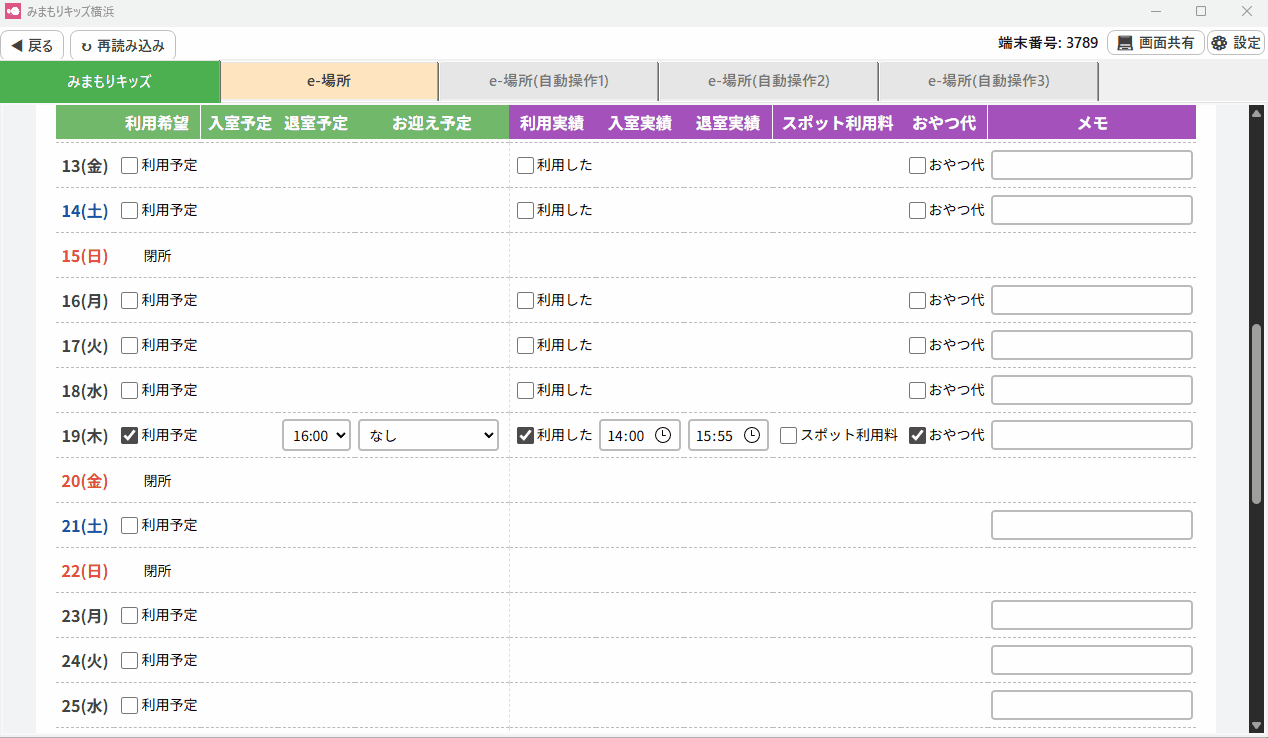Select the みまもりキッズ tab
1268x738 pixels.
[110, 82]
